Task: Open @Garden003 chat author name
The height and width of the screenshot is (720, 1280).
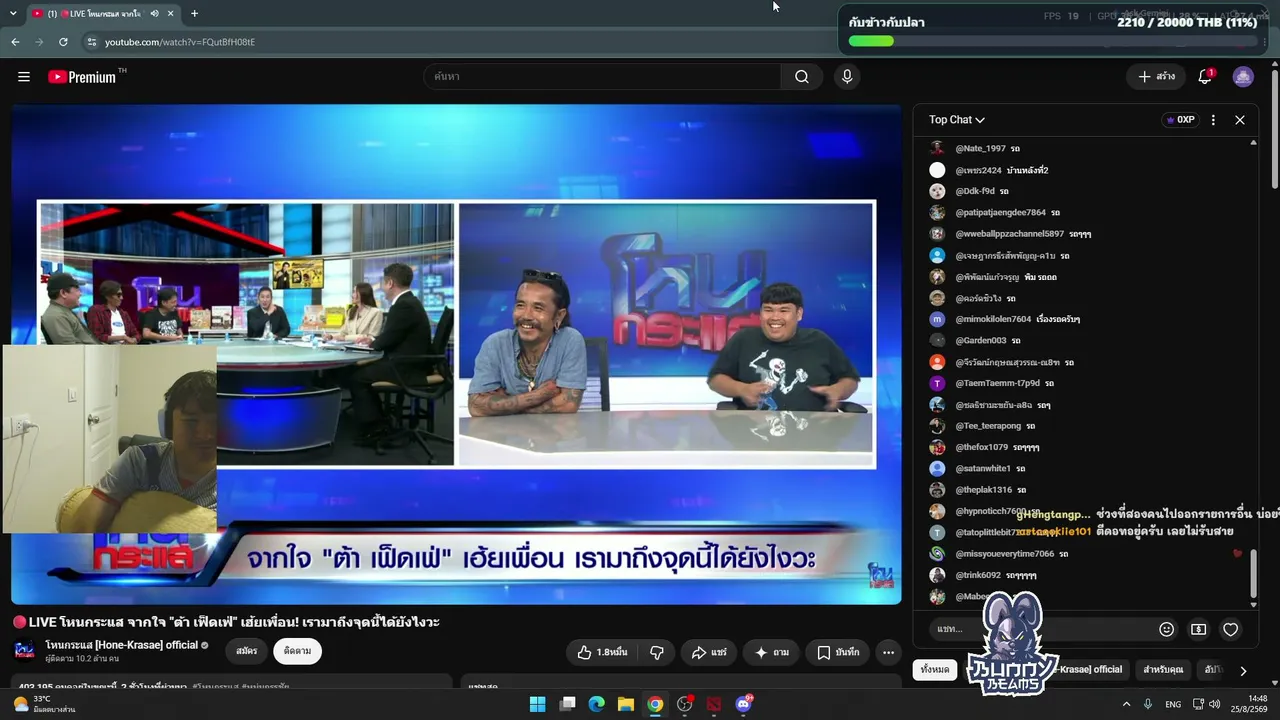Action: [x=981, y=341]
